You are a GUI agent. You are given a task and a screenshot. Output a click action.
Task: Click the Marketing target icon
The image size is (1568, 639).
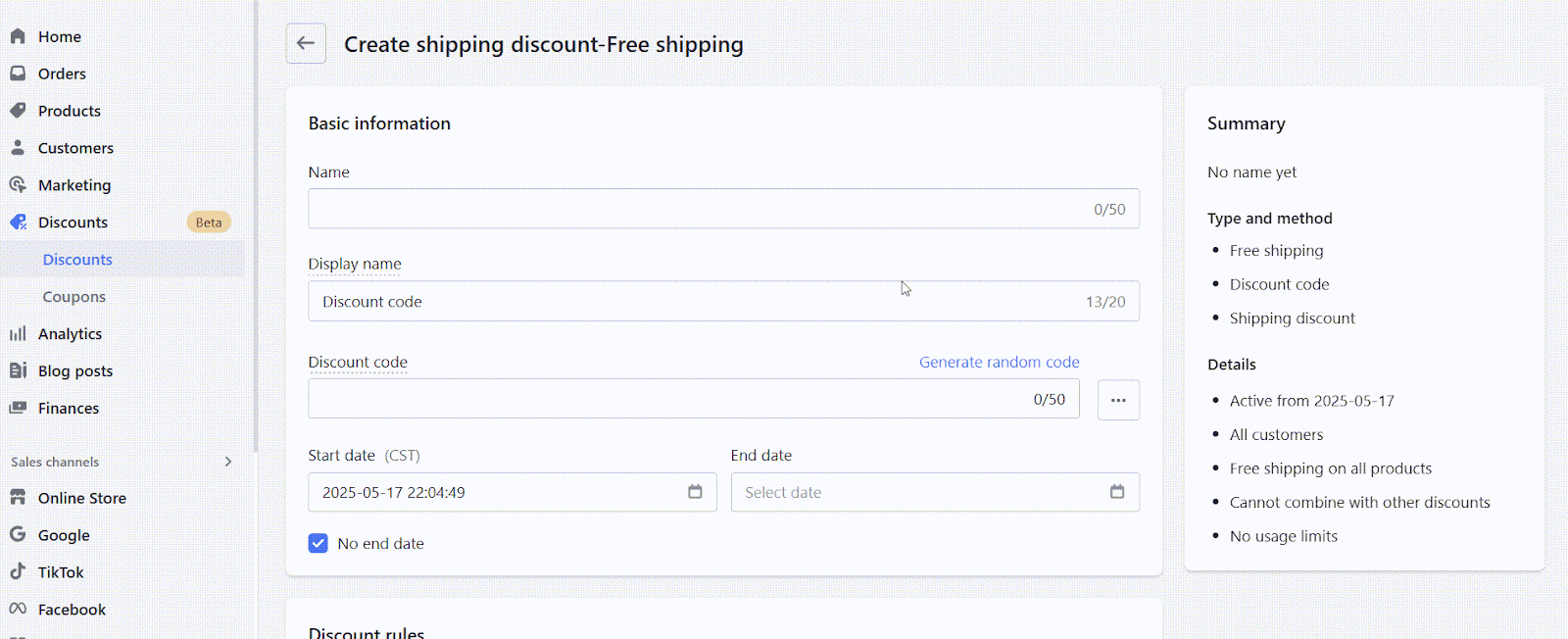(18, 185)
